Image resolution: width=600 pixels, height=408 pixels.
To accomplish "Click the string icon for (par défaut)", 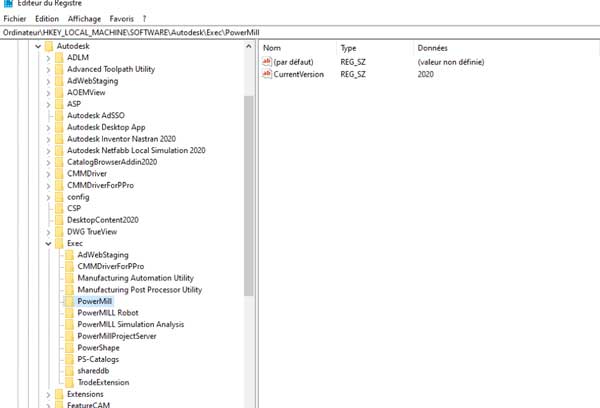I will [266, 62].
